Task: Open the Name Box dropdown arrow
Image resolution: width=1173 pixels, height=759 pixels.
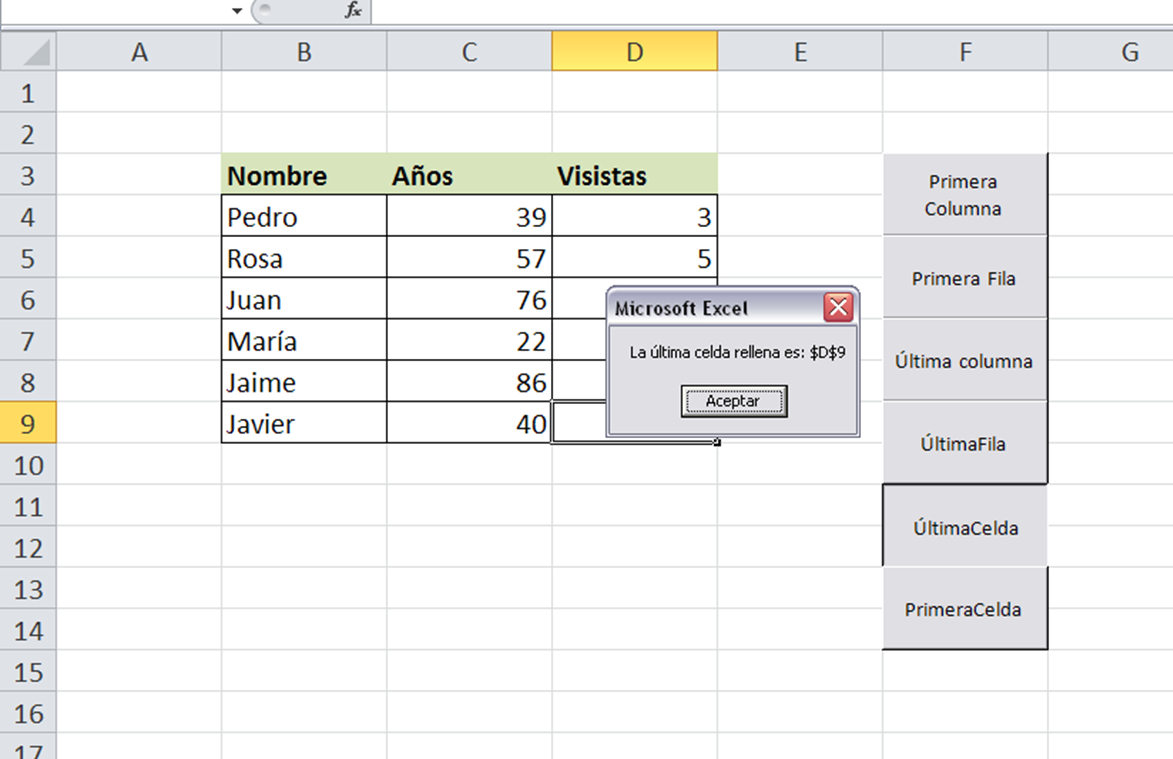Action: 237,11
